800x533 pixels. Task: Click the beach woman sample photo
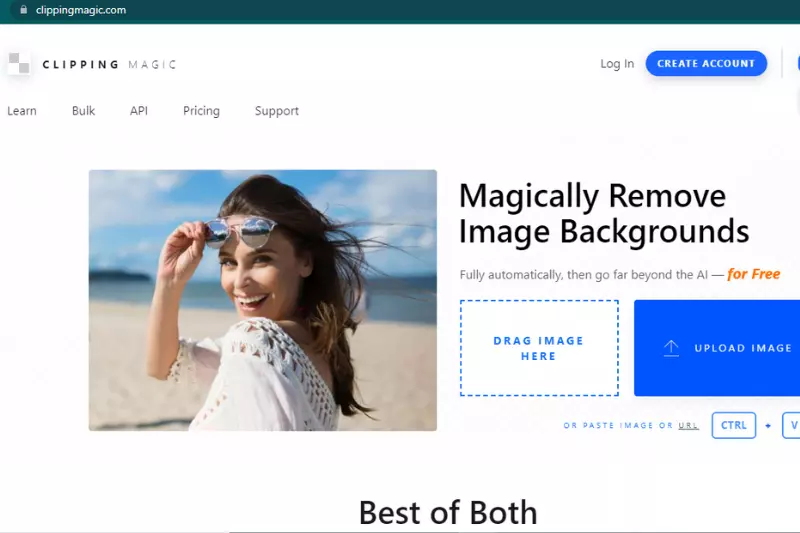click(263, 300)
